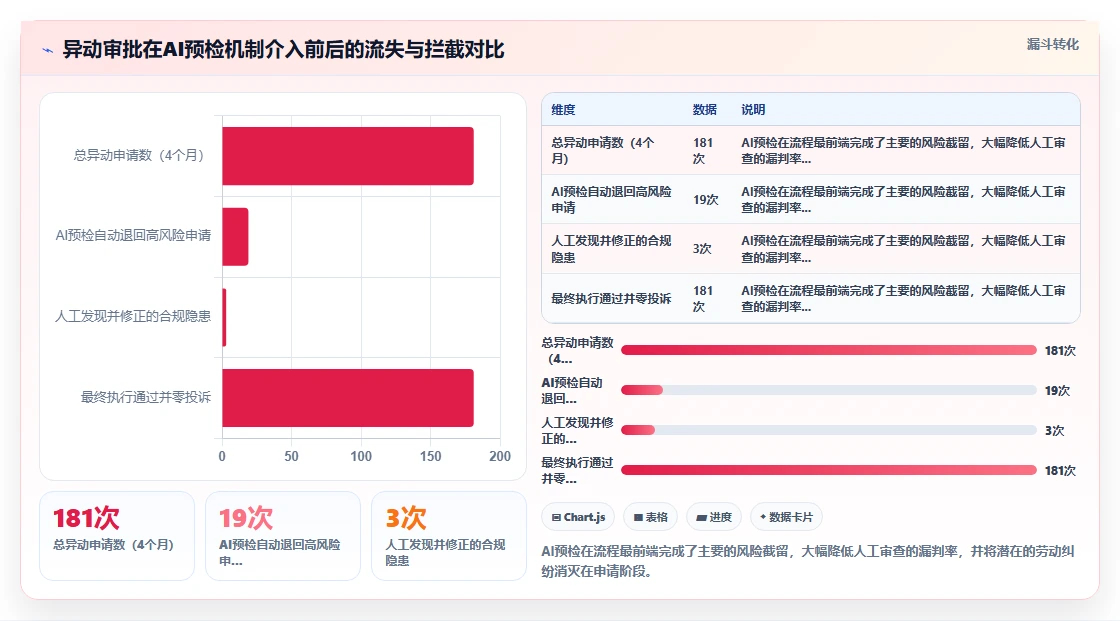This screenshot has width=1120, height=621.
Task: Click the 人工发现并修正的... progress bar showing 3次
Action: click(829, 430)
